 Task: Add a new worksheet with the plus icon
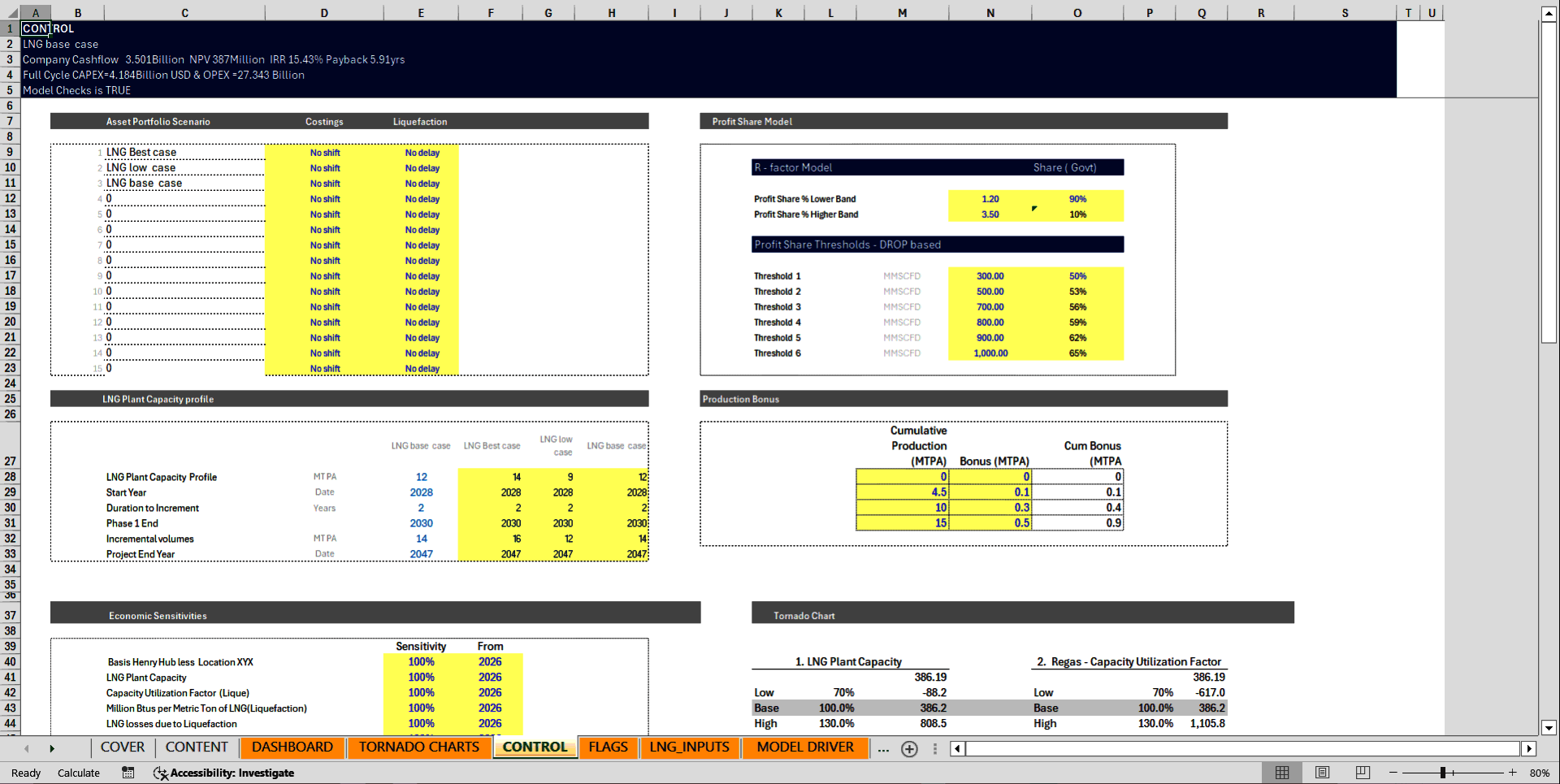pyautogui.click(x=908, y=749)
